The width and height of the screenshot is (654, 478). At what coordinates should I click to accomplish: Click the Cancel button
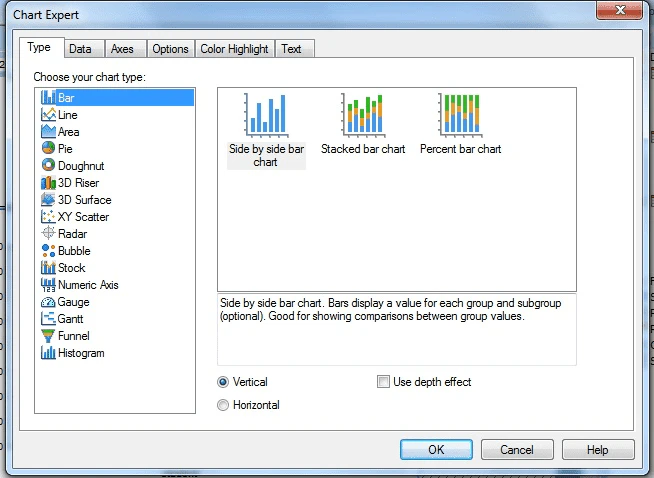pyautogui.click(x=517, y=450)
